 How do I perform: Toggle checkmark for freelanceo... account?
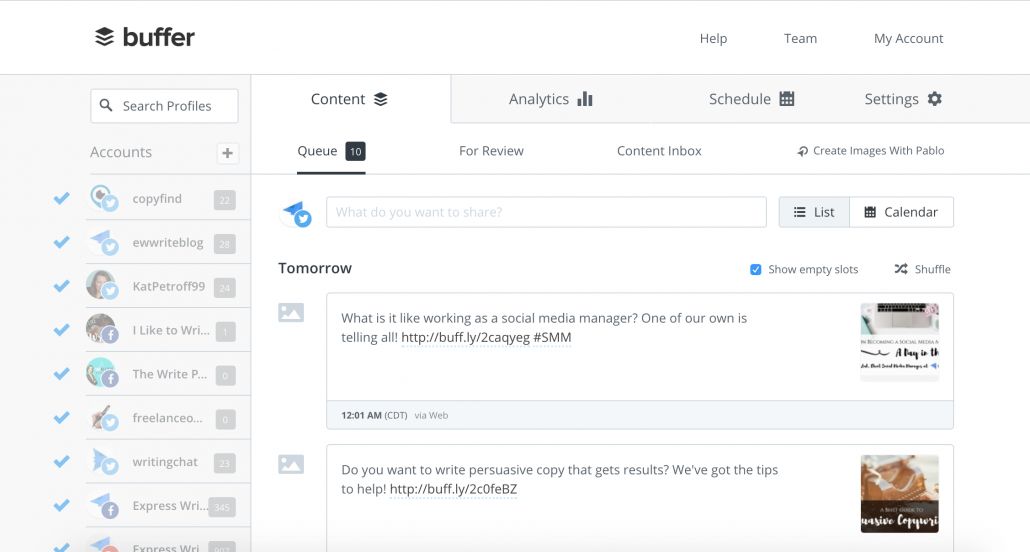click(x=62, y=417)
